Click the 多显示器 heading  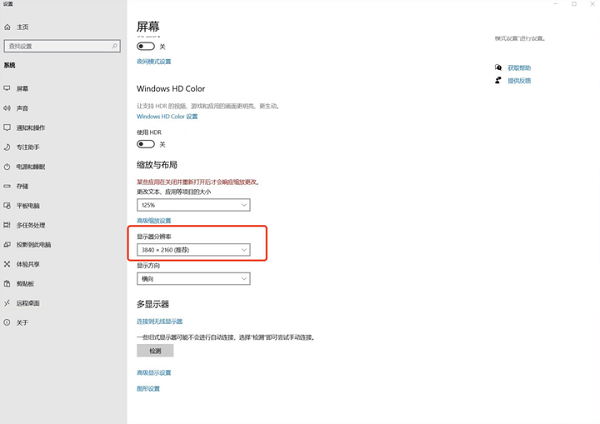[x=153, y=304]
